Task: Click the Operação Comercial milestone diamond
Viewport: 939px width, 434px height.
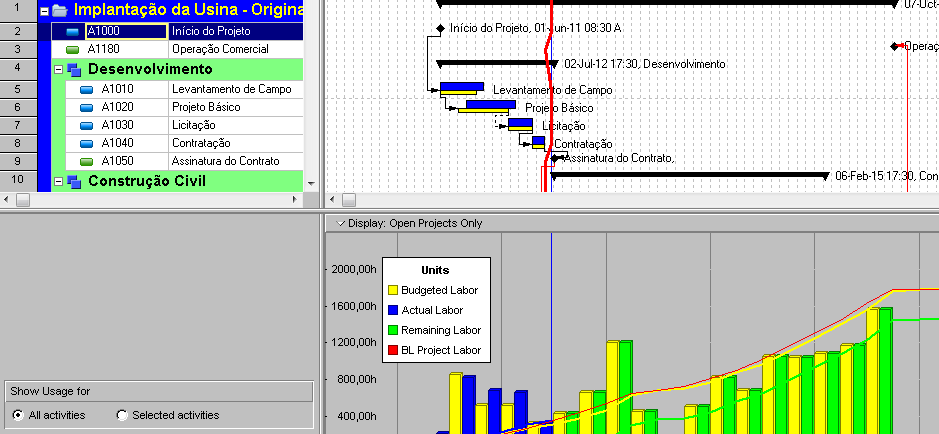Action: (895, 46)
